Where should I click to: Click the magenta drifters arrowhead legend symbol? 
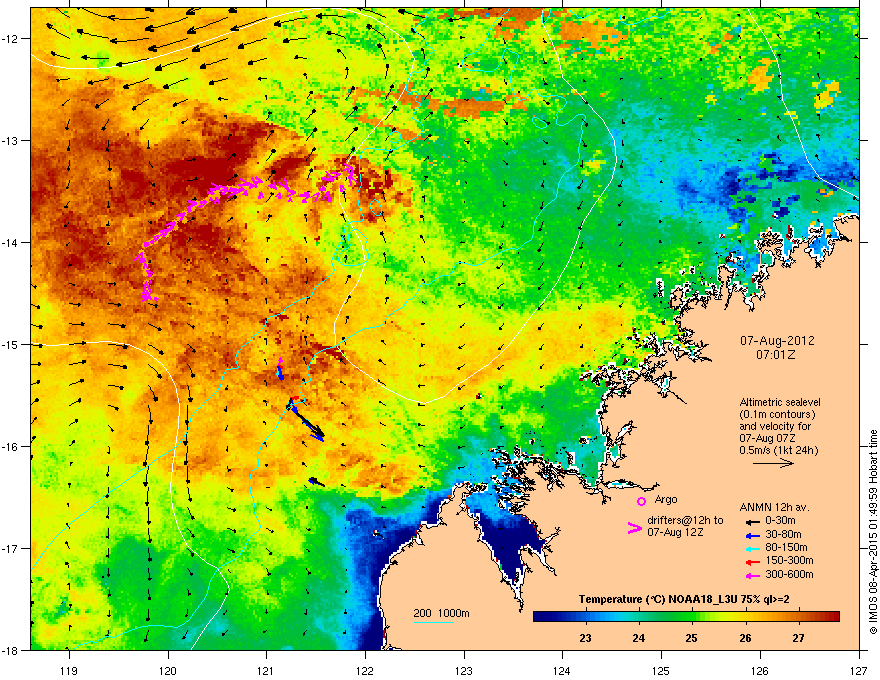(634, 527)
